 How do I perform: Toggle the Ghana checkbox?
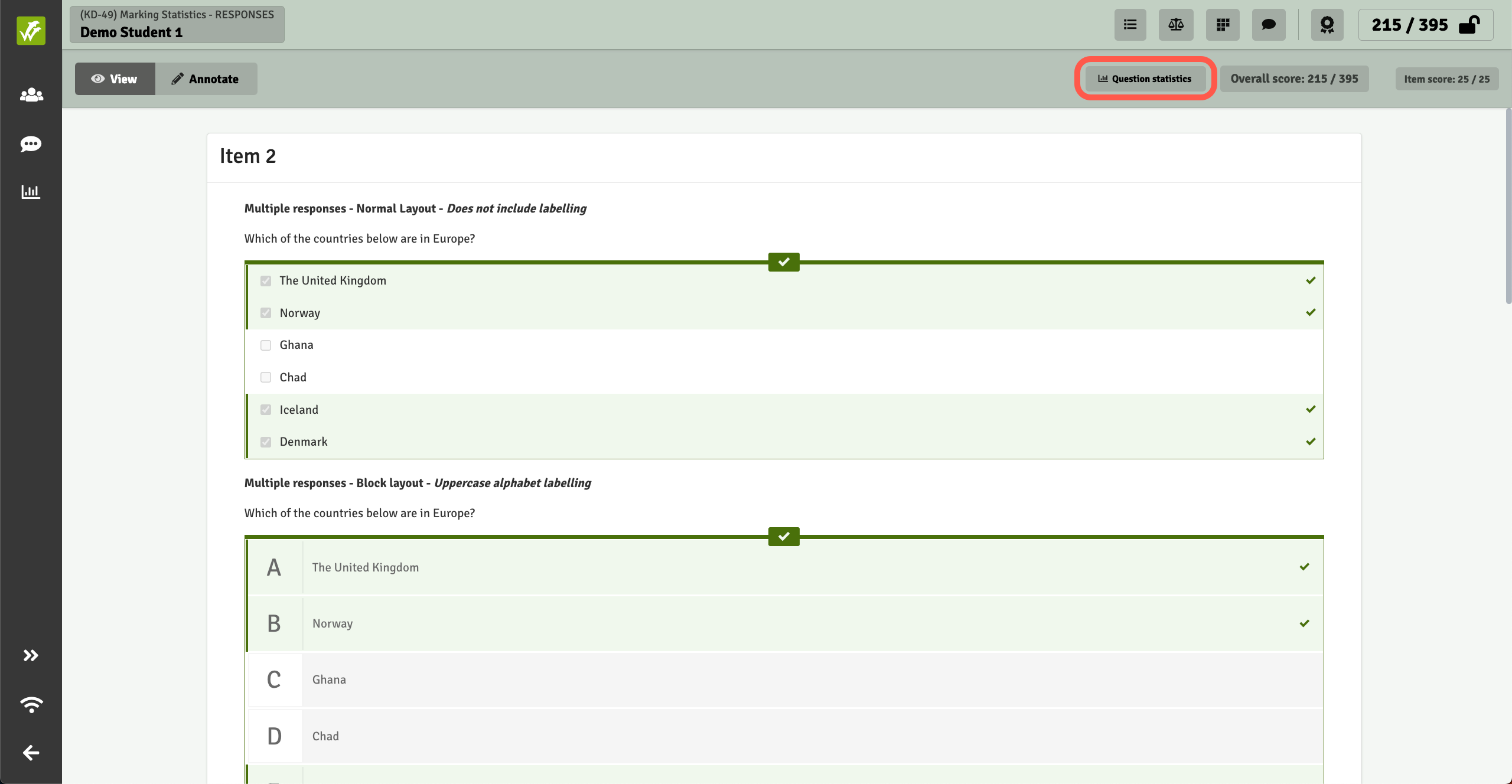[266, 345]
